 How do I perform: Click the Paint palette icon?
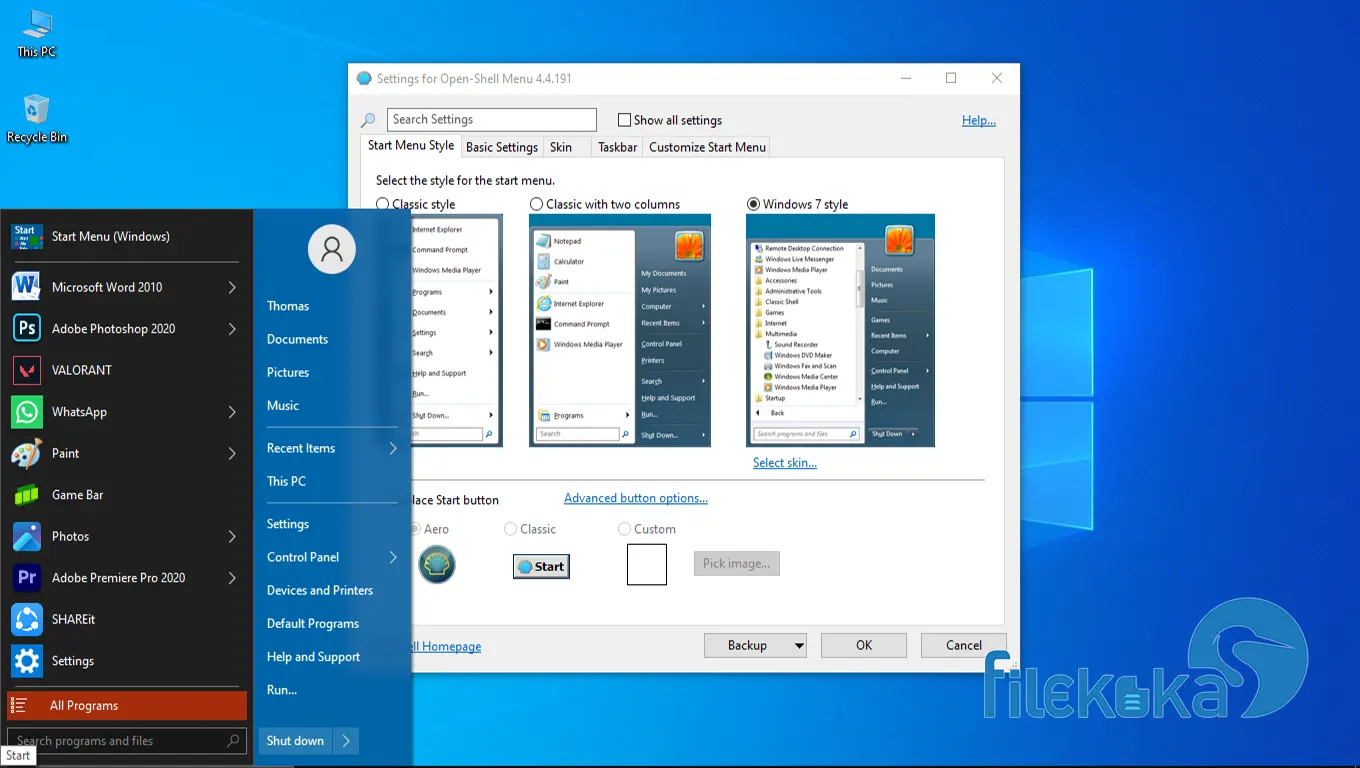26,453
